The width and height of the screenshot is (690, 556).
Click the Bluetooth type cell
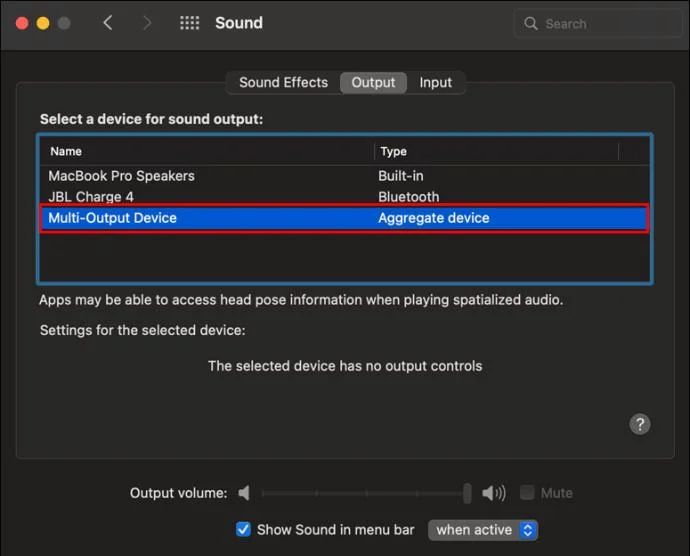(x=408, y=197)
